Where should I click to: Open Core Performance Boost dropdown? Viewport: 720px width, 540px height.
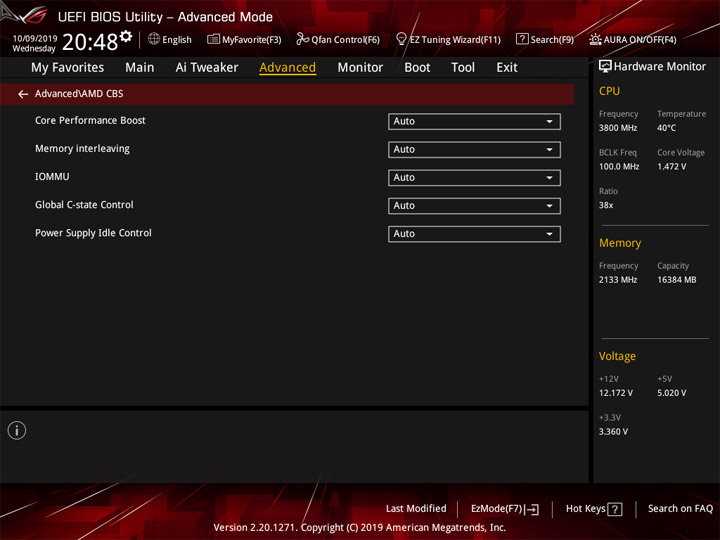pos(474,122)
